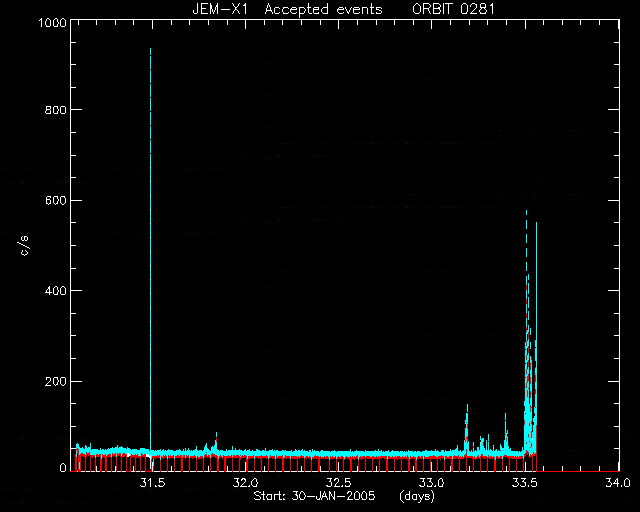640x512 pixels.
Task: Click the 31.5 x-axis tick label
Action: (x=152, y=483)
